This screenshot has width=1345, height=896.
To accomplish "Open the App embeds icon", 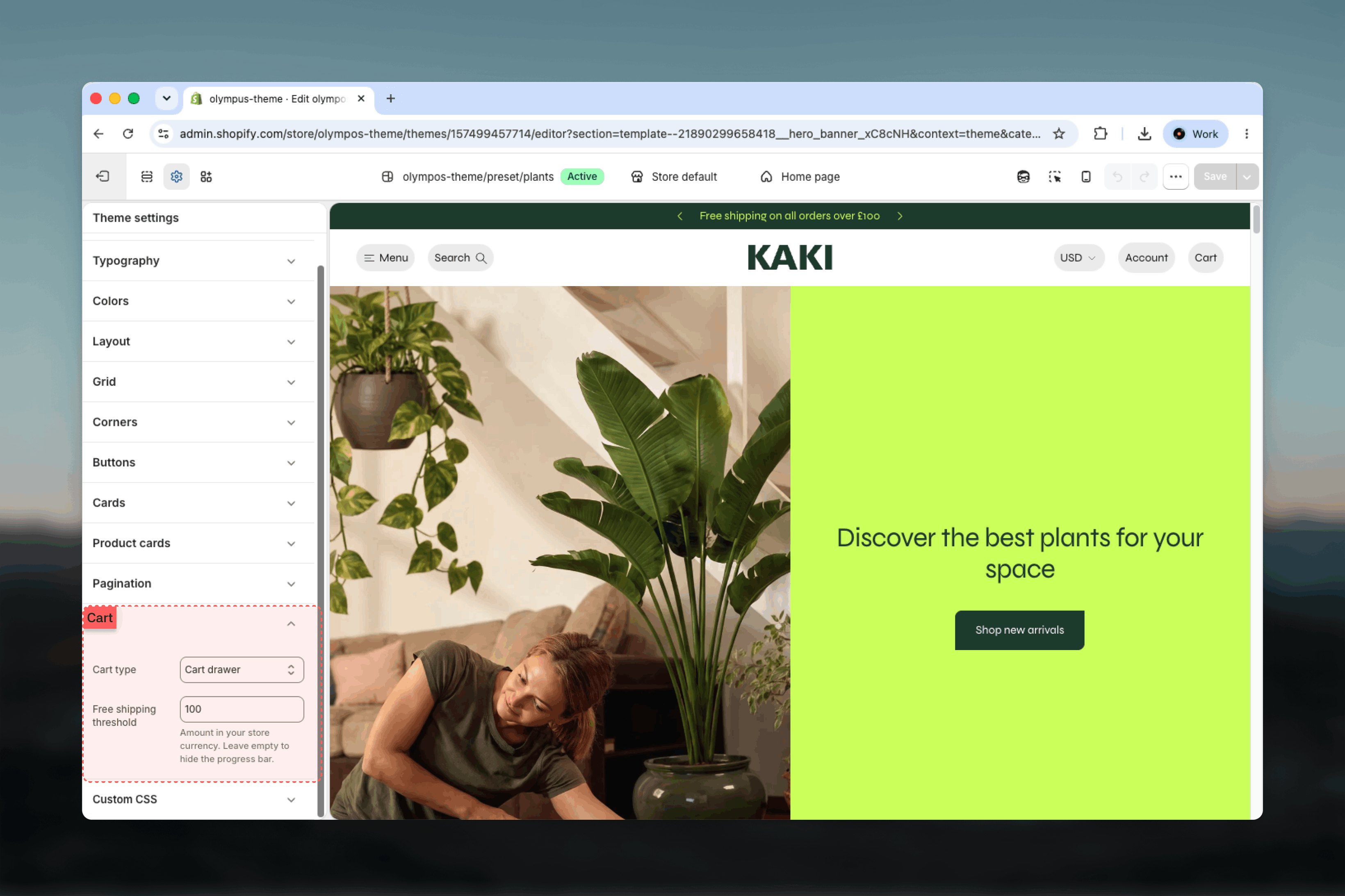I will pyautogui.click(x=206, y=177).
